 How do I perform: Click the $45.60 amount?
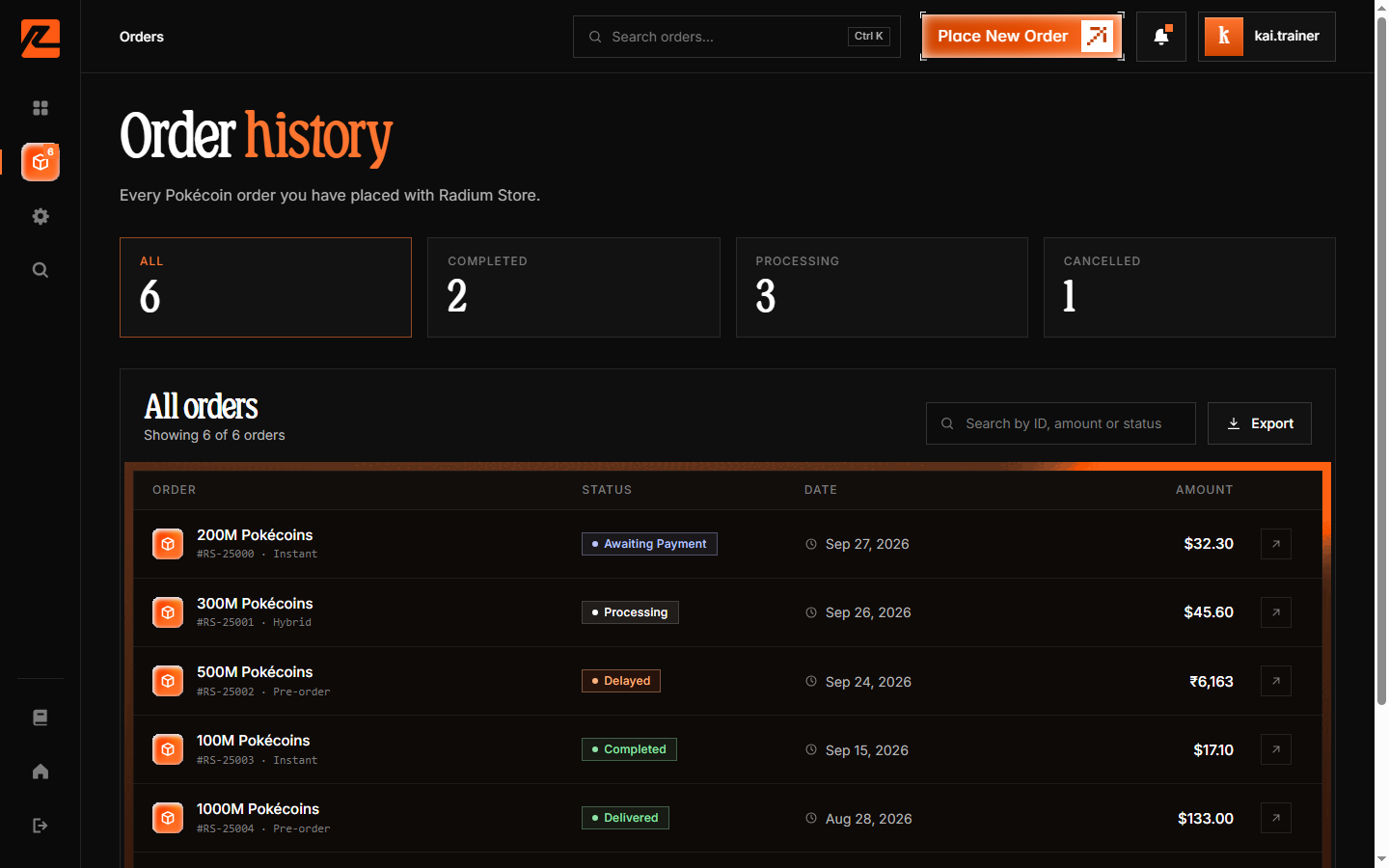click(1209, 612)
